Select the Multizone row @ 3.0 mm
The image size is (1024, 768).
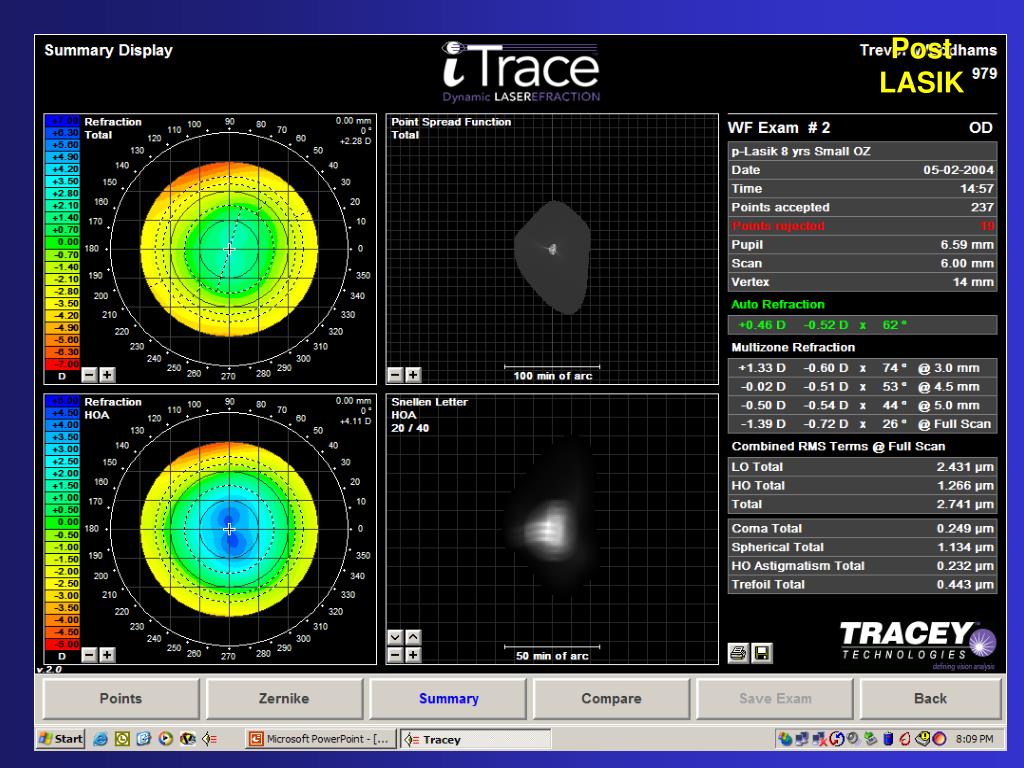(863, 368)
